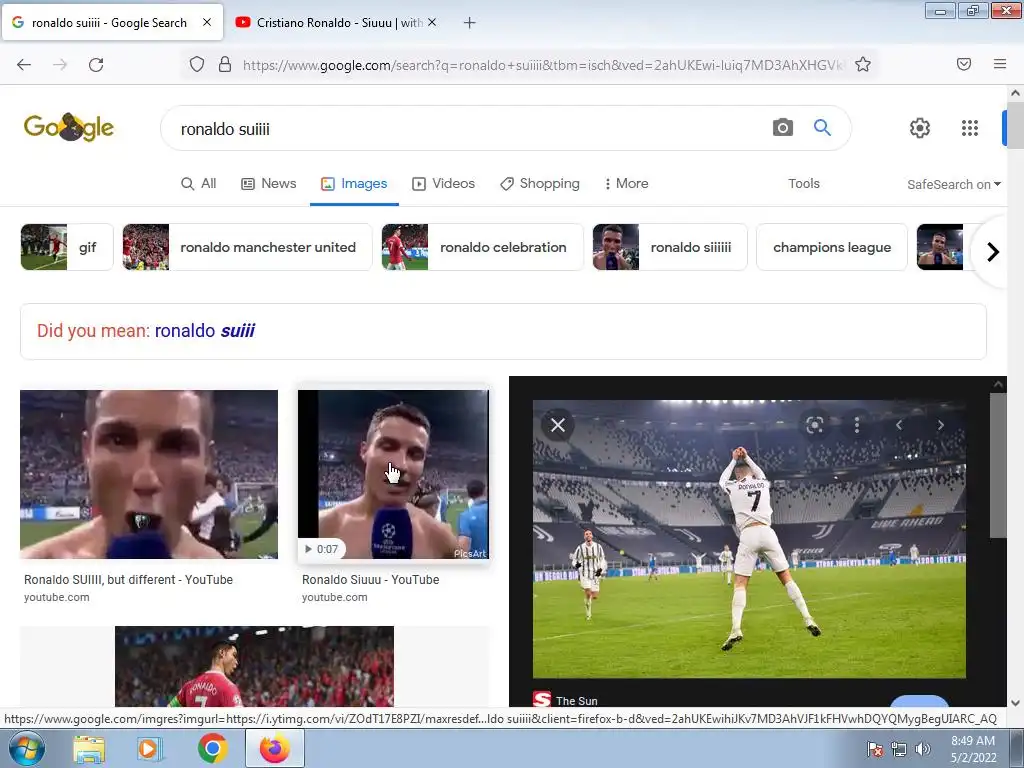Viewport: 1024px width, 768px height.
Task: Follow the suggested ronaldo suiii link
Action: tap(204, 330)
